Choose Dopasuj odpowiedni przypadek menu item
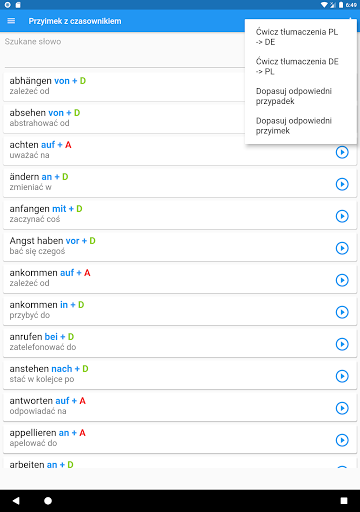360x512 pixels. click(301, 96)
